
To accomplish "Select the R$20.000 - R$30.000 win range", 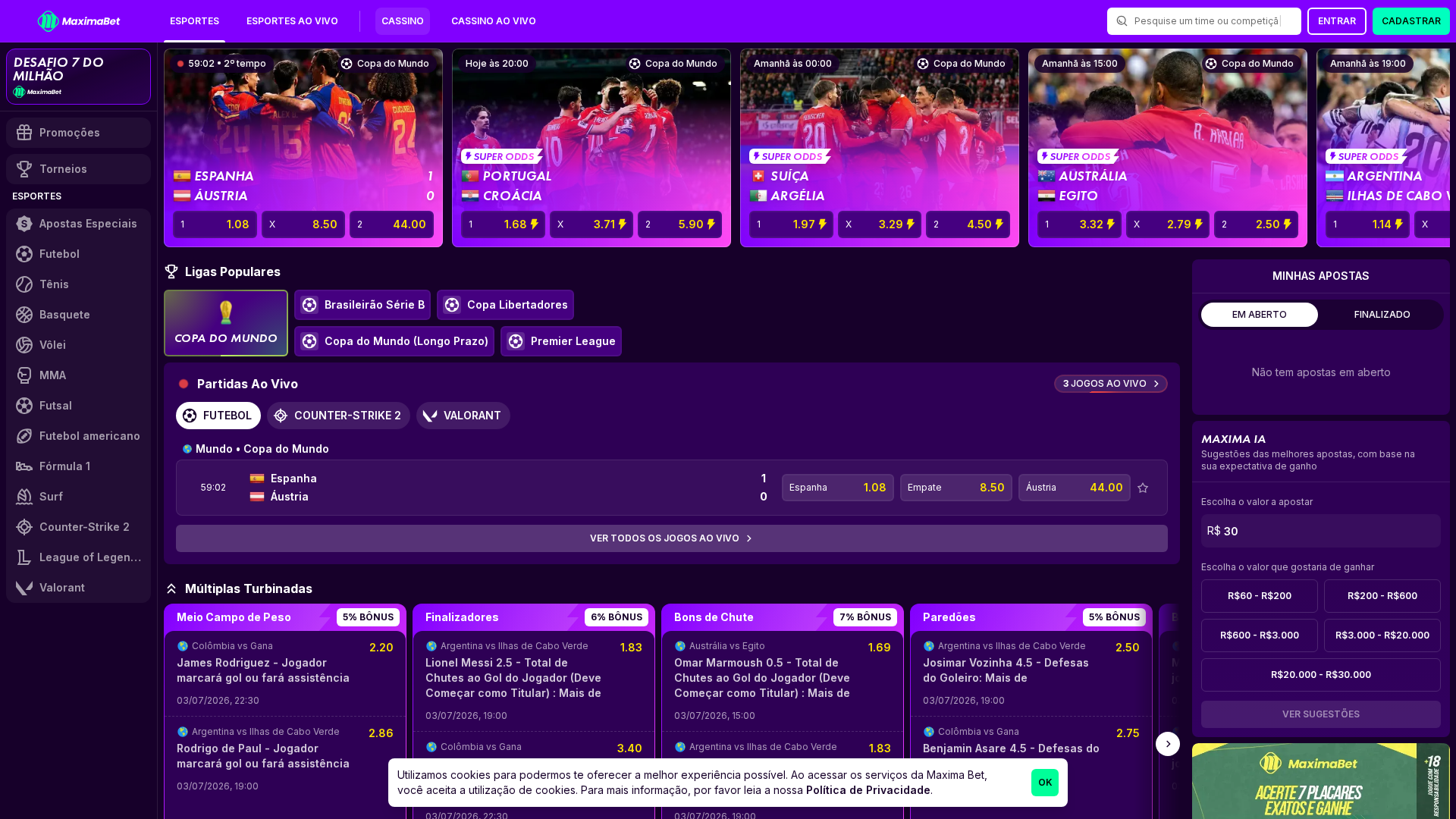I will (1321, 675).
